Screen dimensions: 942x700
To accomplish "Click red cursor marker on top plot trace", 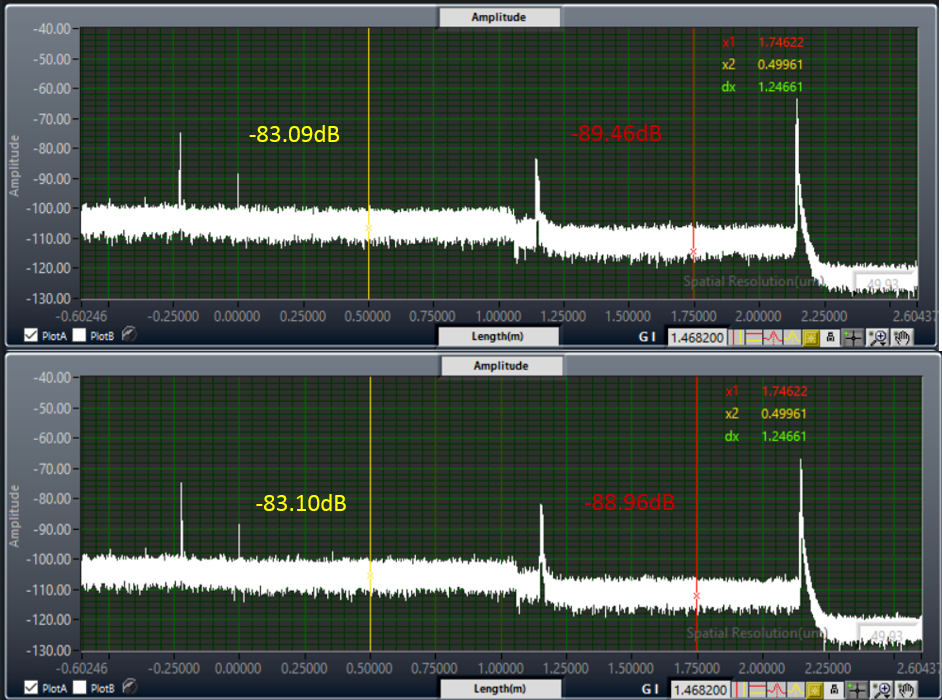I will [693, 252].
